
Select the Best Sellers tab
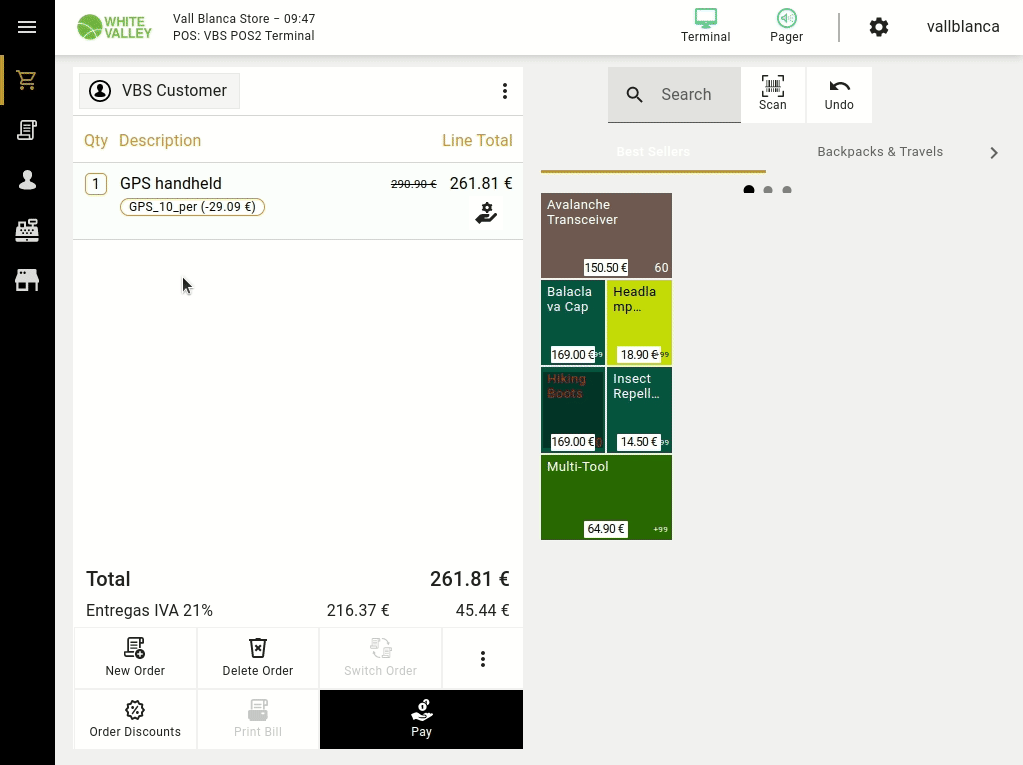[x=653, y=152]
